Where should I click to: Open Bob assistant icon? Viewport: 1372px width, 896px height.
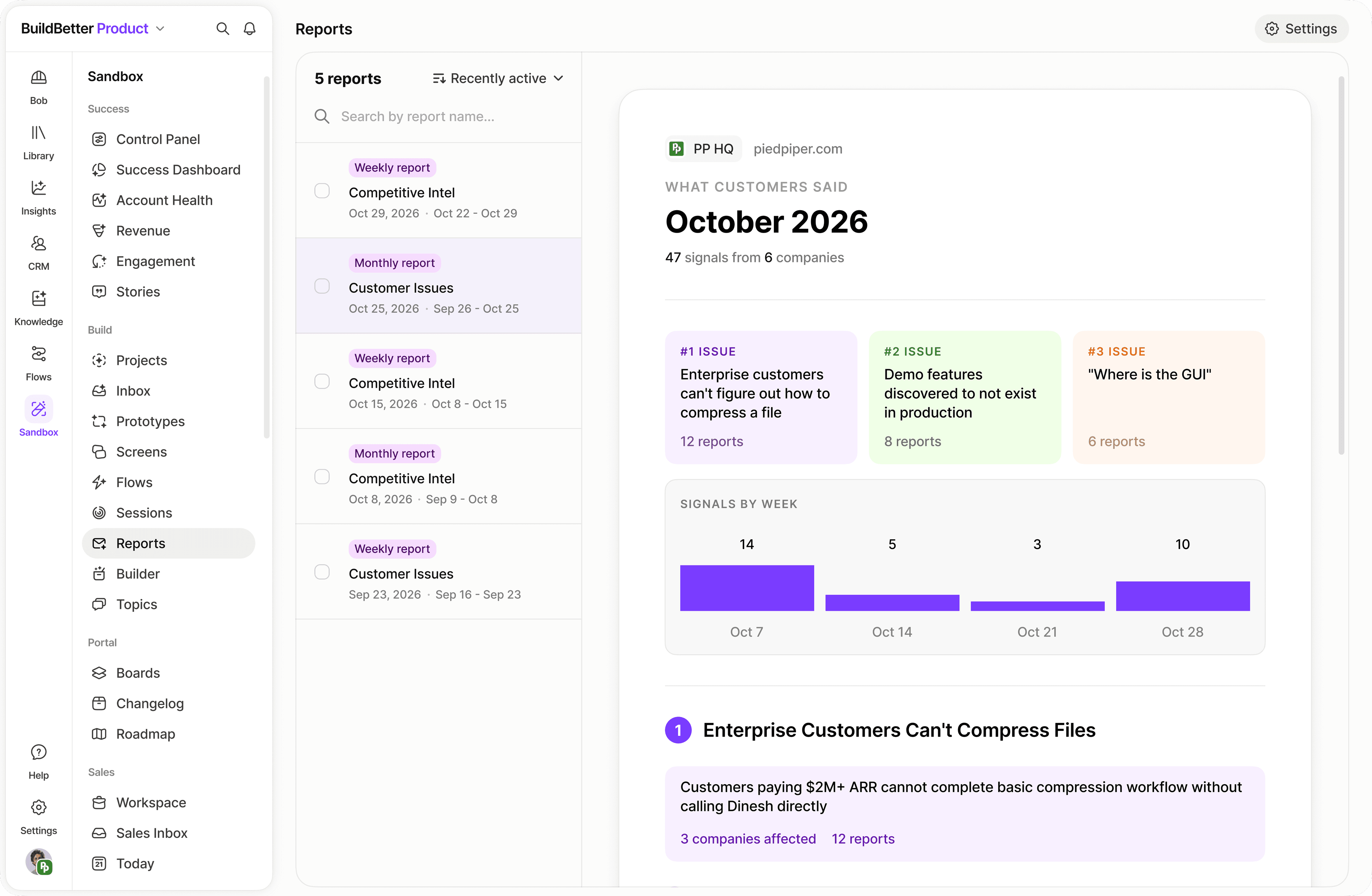(39, 88)
